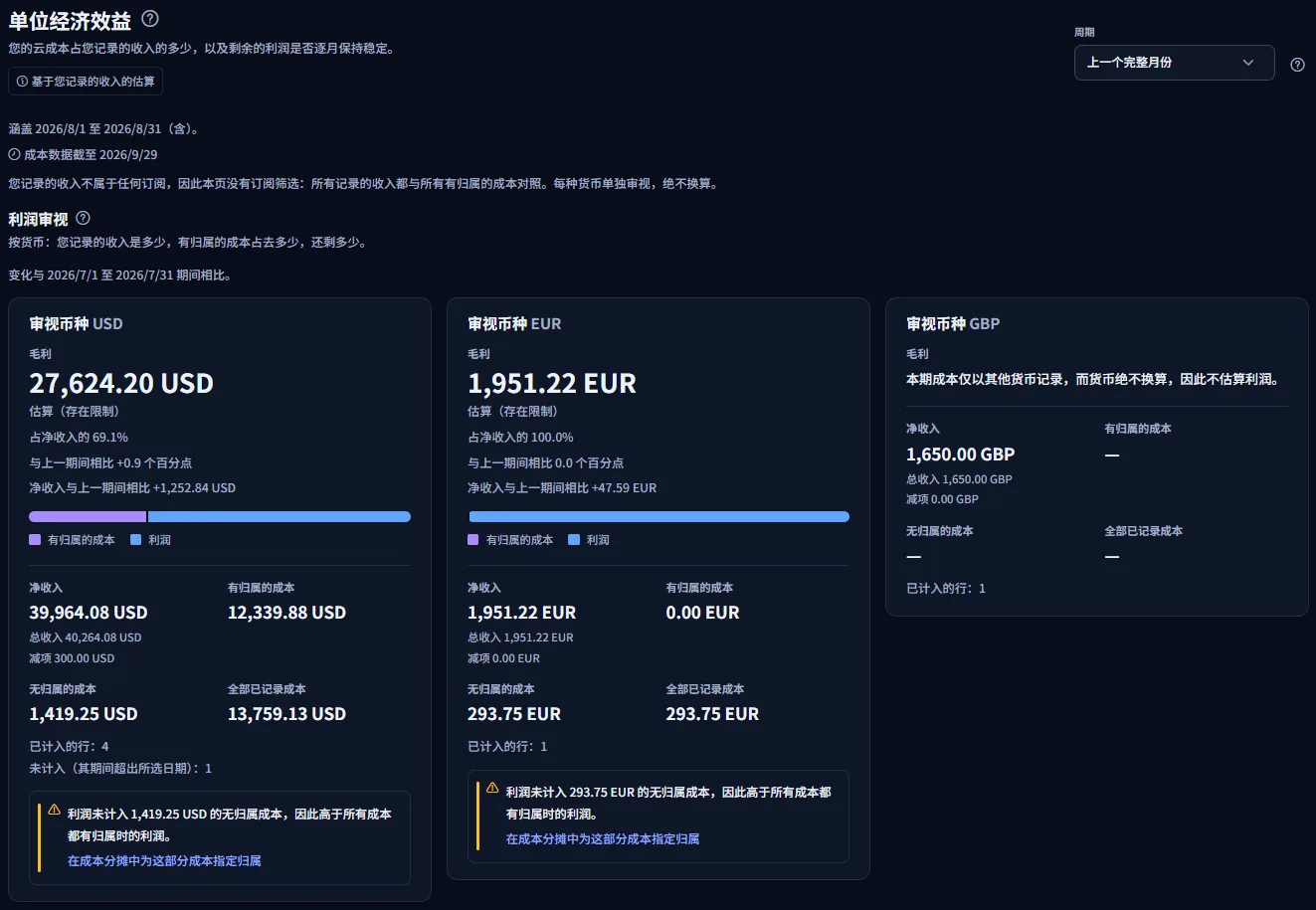This screenshot has width=1316, height=910.
Task: Click help icon beside 利润审视 heading
Action: coord(84,218)
